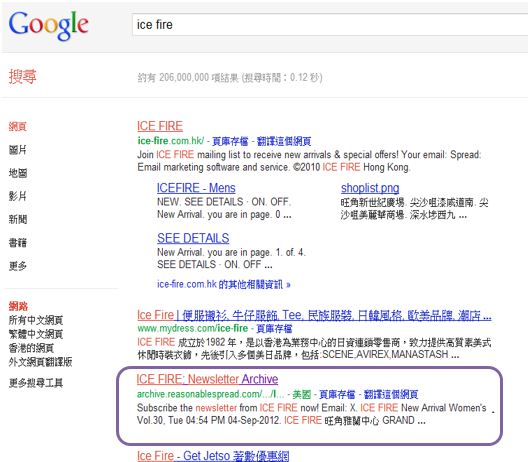Switch to 地圖 maps search

(x=18, y=173)
